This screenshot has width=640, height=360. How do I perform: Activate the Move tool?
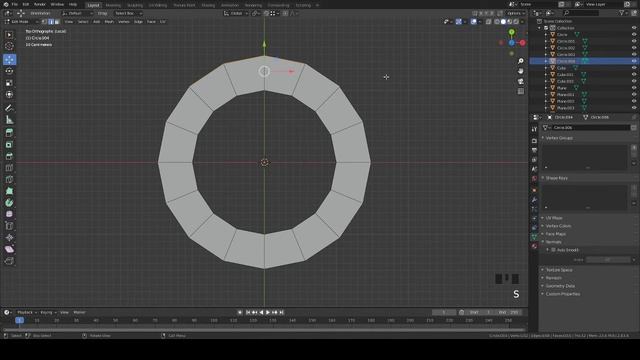[x=9, y=60]
